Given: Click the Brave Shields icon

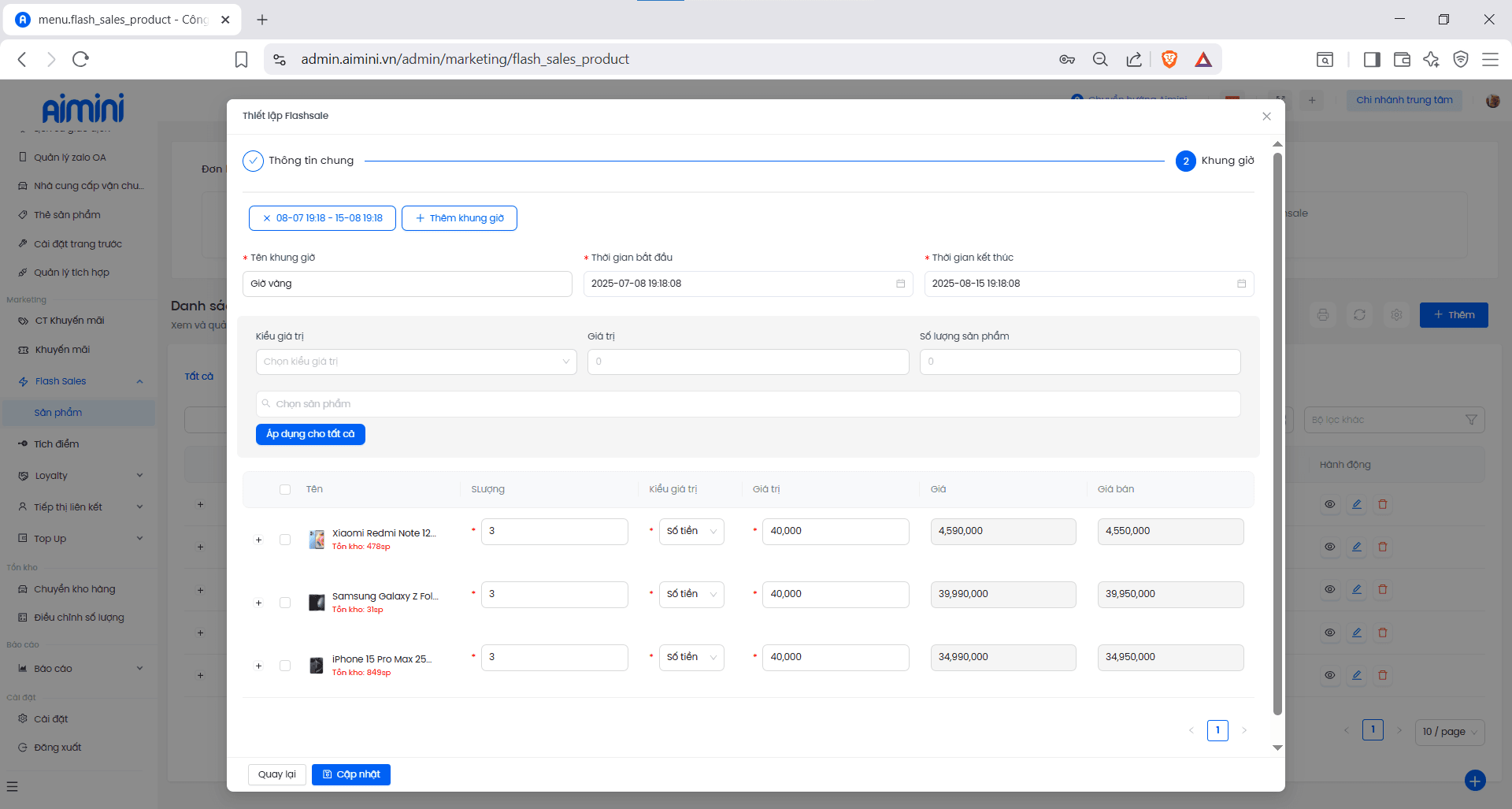Looking at the screenshot, I should (1169, 59).
